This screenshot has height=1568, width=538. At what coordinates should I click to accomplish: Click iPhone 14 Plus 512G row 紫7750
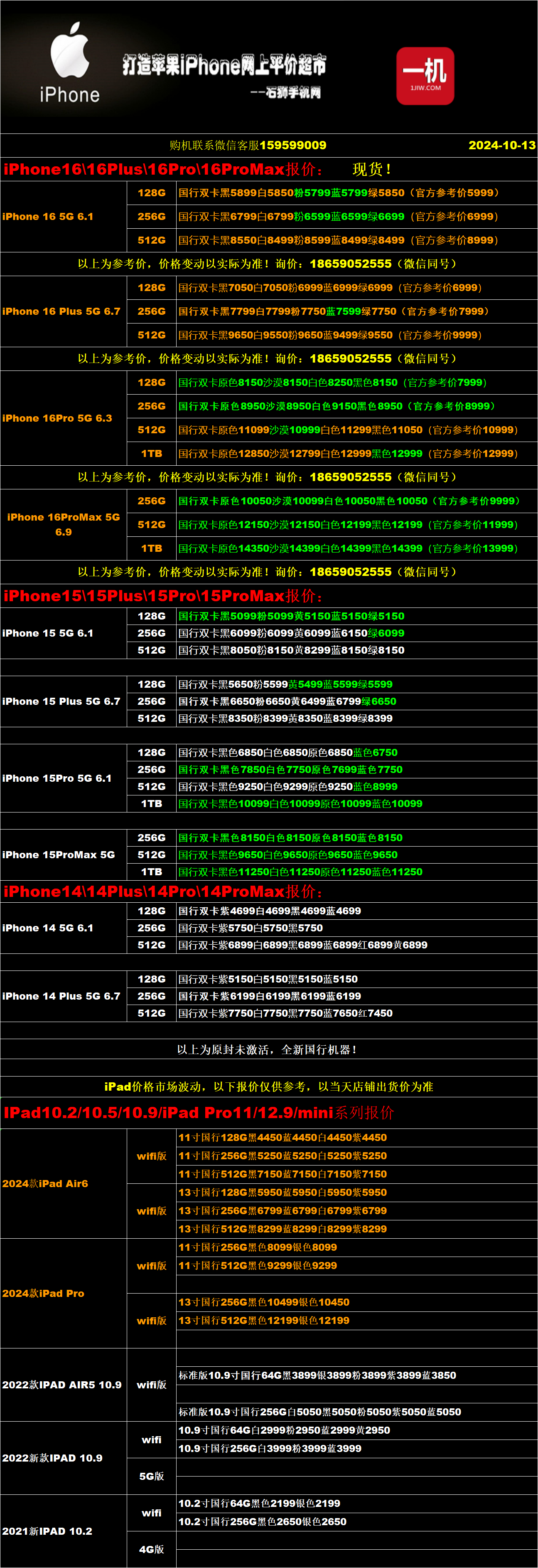[x=357, y=1013]
